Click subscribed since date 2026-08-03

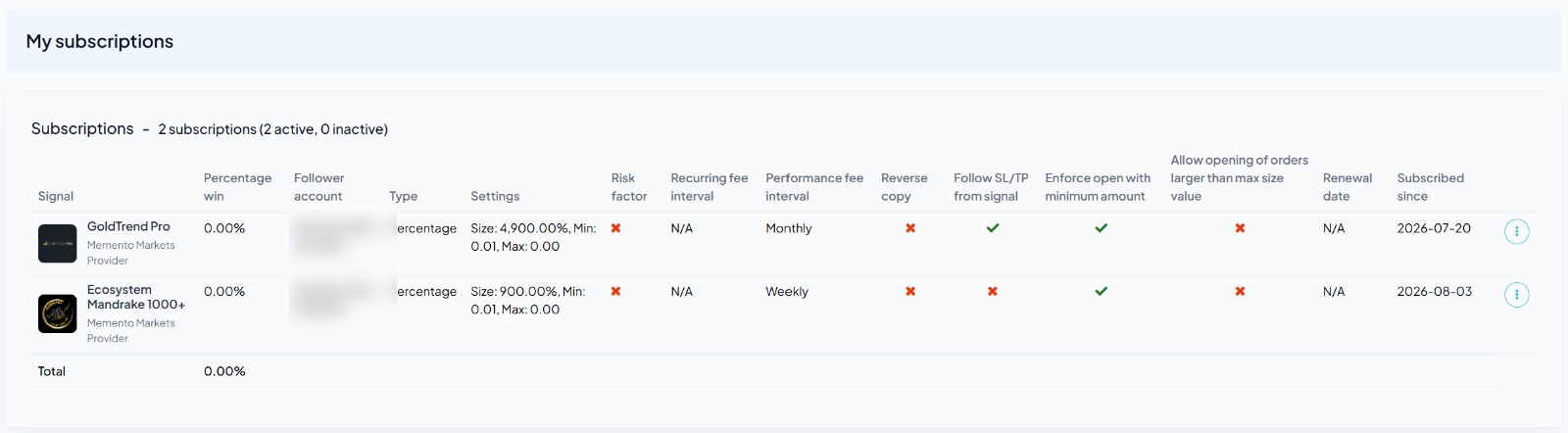(1435, 291)
